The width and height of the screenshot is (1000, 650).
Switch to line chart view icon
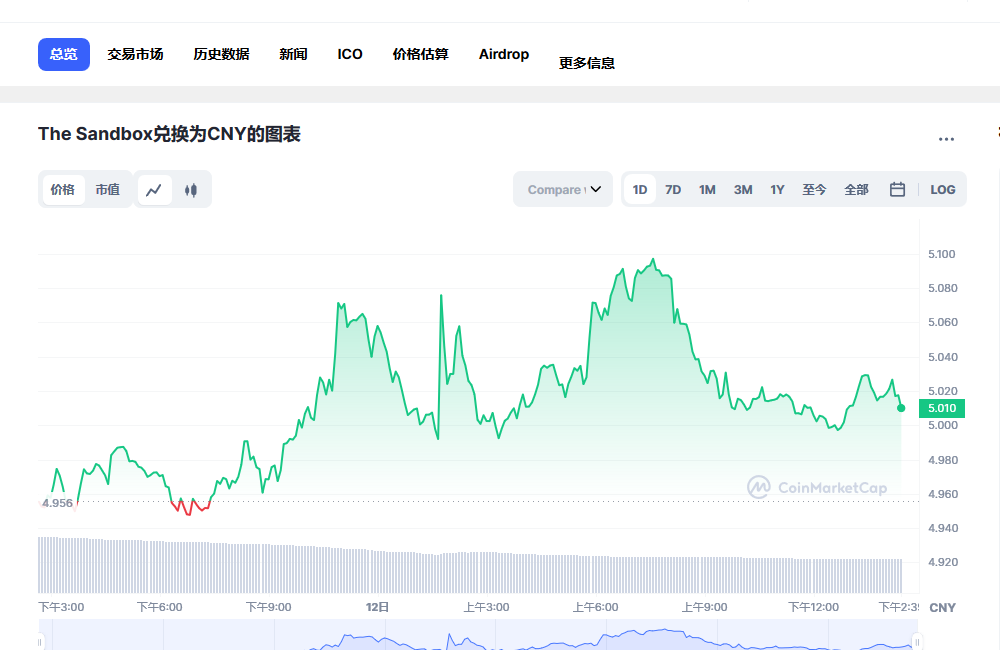154,190
